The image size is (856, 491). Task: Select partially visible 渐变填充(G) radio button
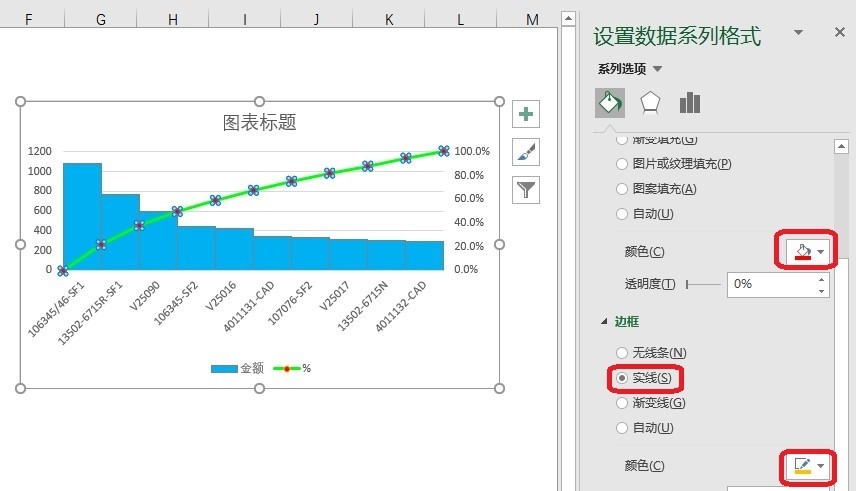[622, 139]
